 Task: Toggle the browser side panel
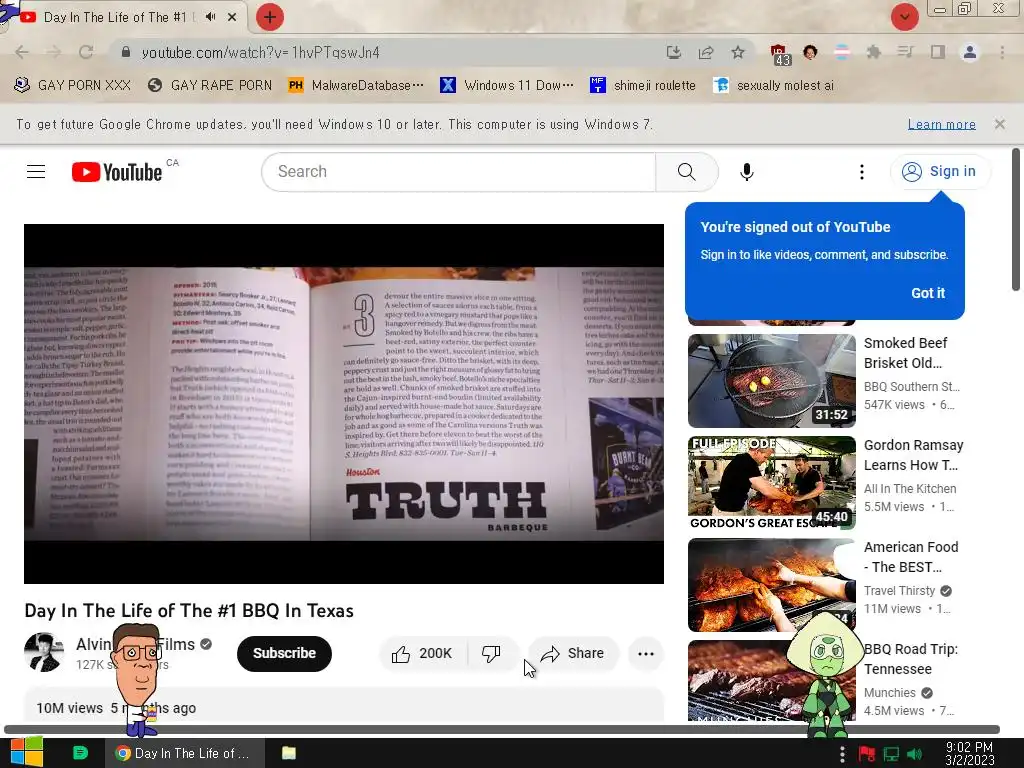(x=938, y=52)
